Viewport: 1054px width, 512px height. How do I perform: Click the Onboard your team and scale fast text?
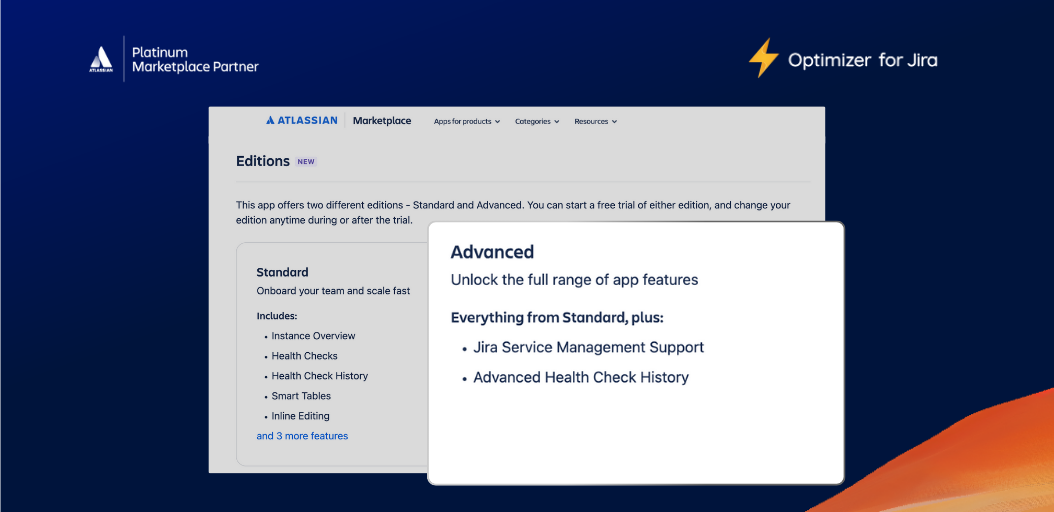(333, 291)
